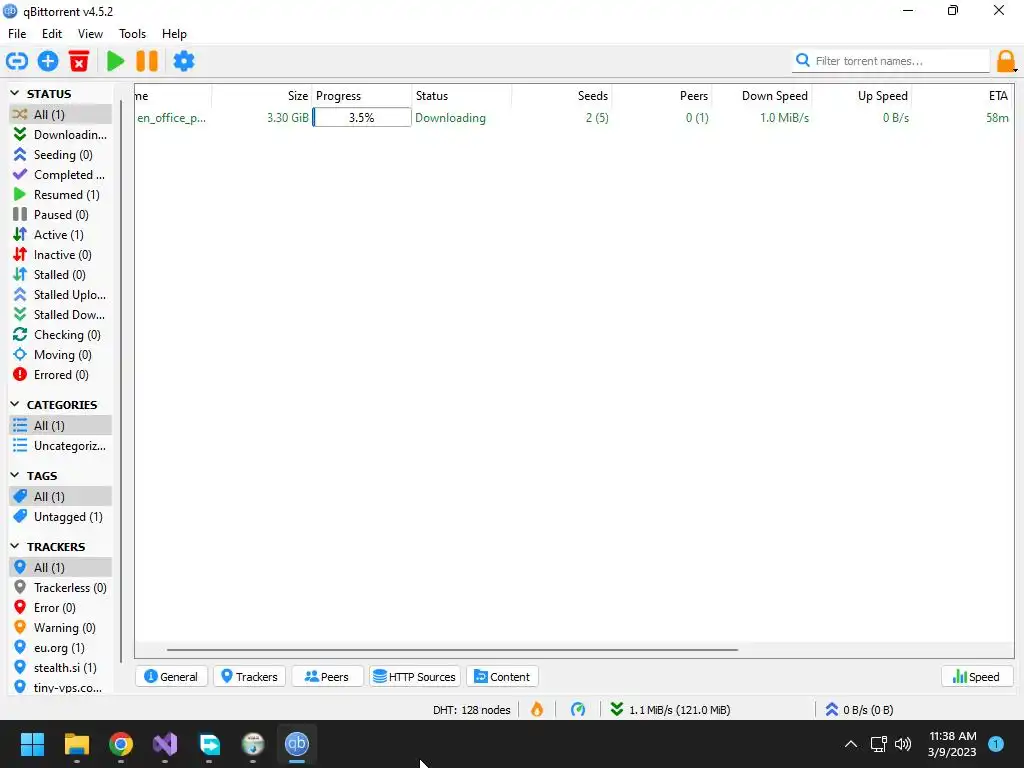The height and width of the screenshot is (768, 1024).
Task: Click the horizontal scrollbar of torrent list
Action: click(452, 650)
